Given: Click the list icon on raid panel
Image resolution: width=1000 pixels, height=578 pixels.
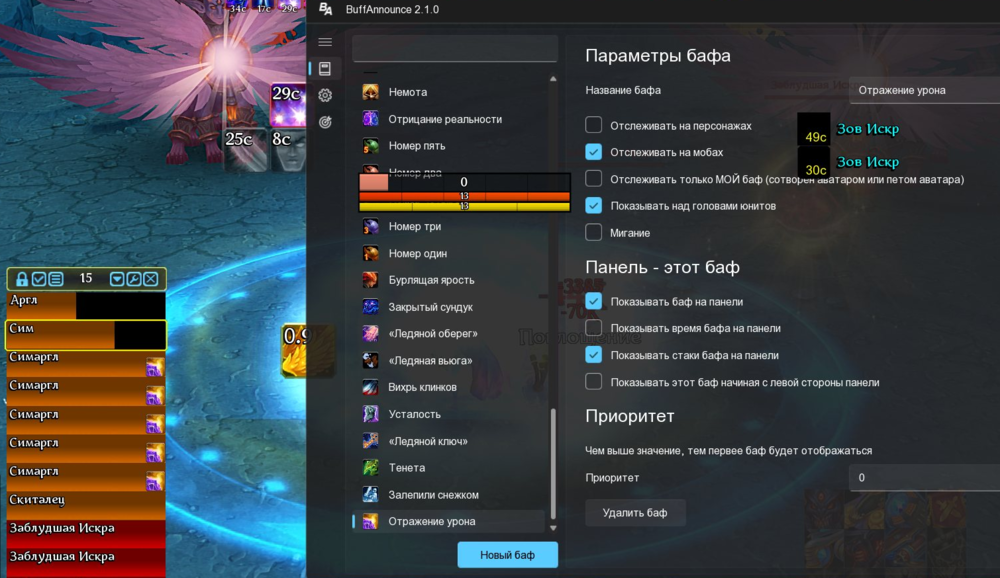Looking at the screenshot, I should [x=56, y=279].
